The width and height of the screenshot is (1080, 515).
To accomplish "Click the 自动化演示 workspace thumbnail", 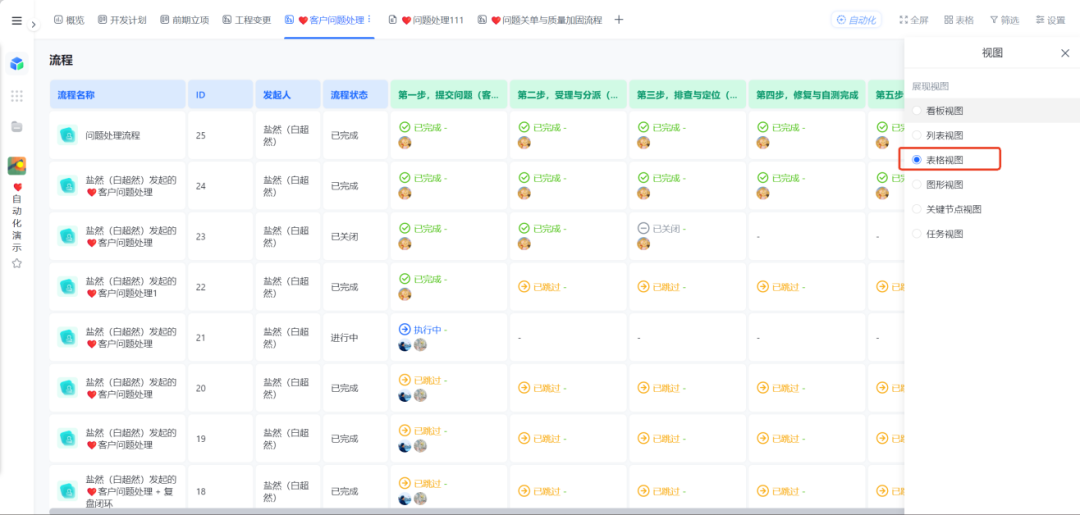I will (x=17, y=166).
